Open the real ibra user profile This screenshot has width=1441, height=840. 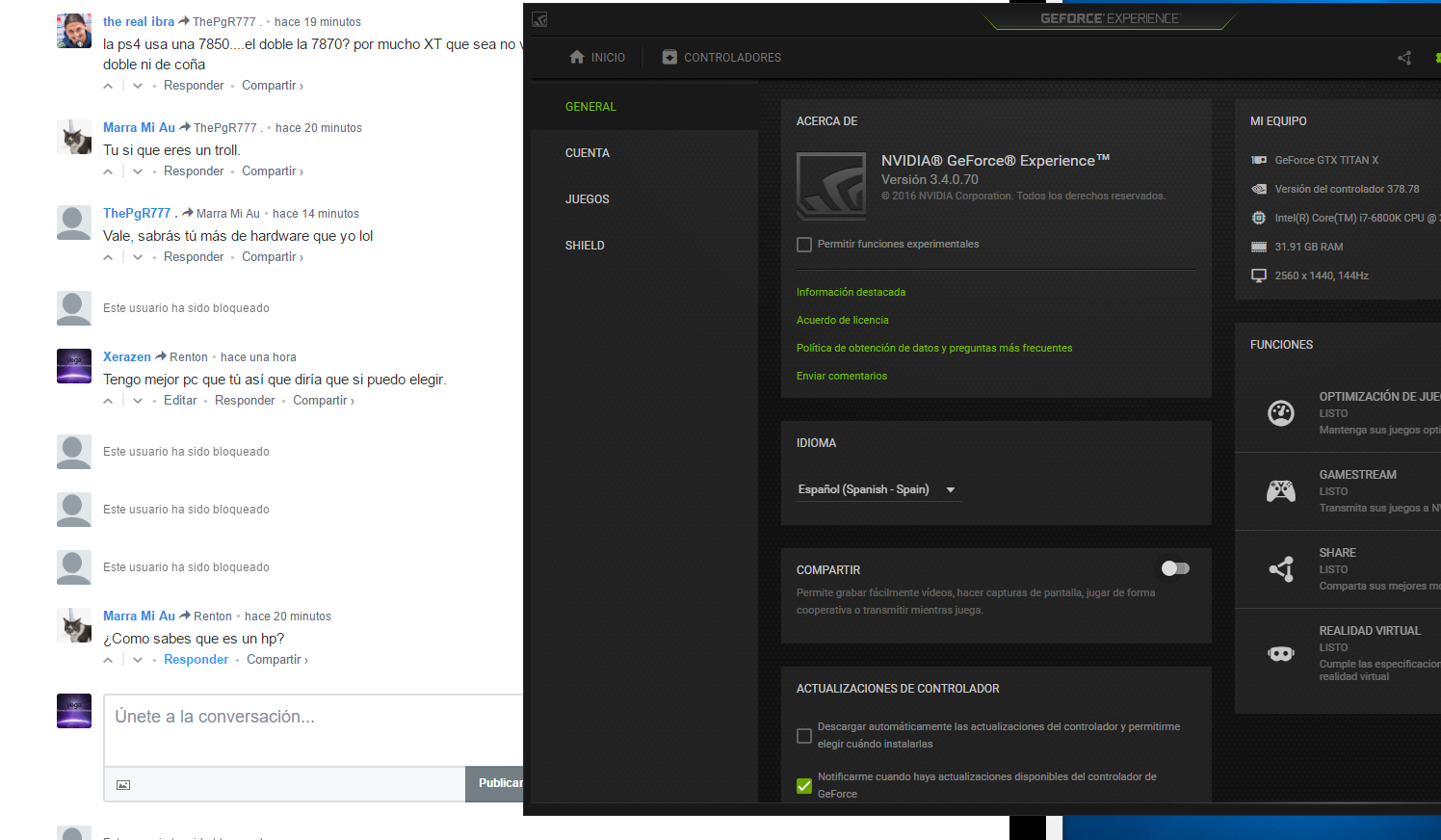(139, 21)
